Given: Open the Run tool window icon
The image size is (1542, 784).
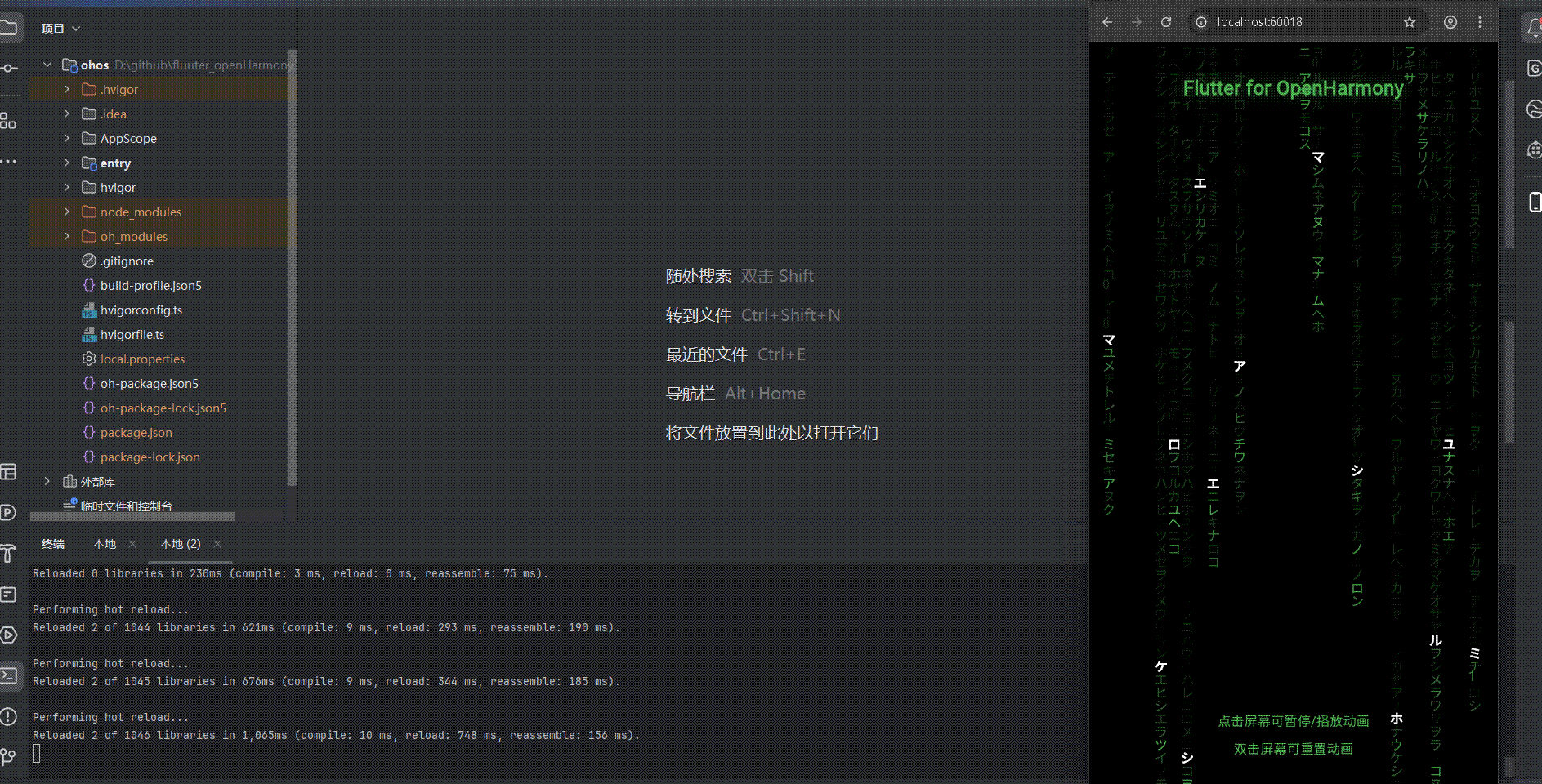Looking at the screenshot, I should (8, 635).
